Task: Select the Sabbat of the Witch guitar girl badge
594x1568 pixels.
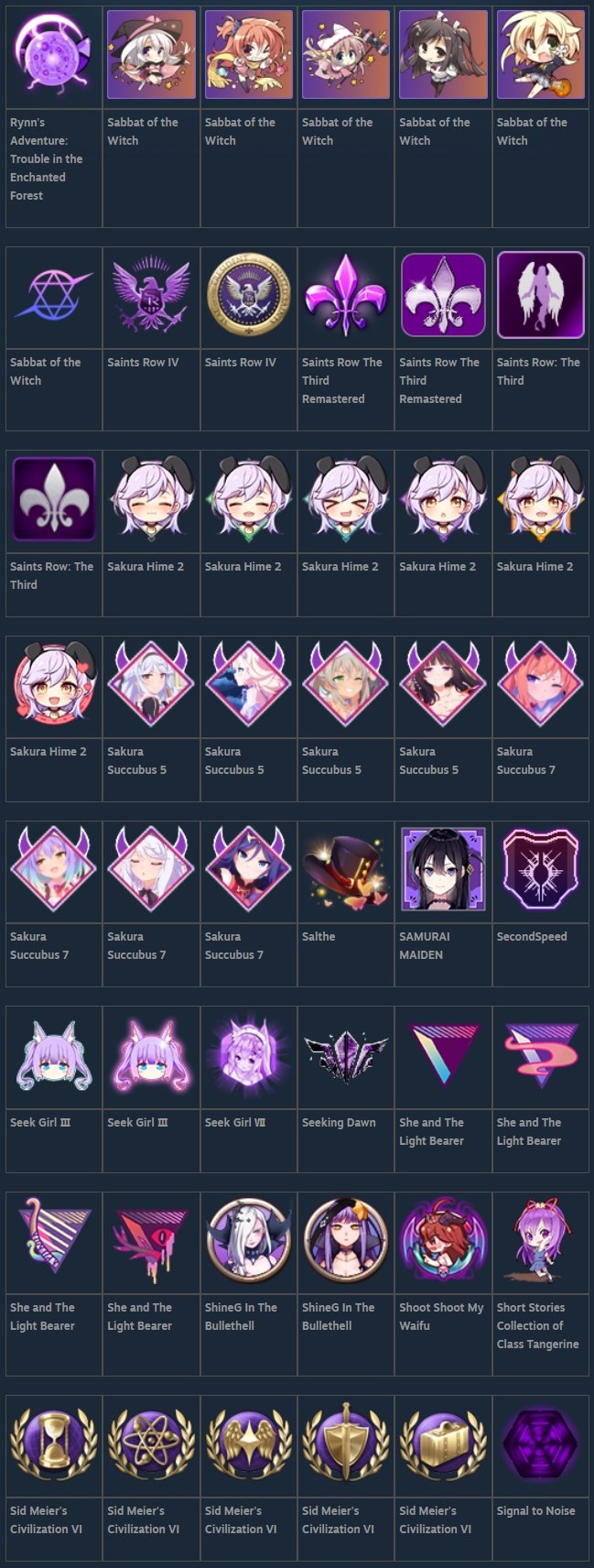Action: pos(541,55)
